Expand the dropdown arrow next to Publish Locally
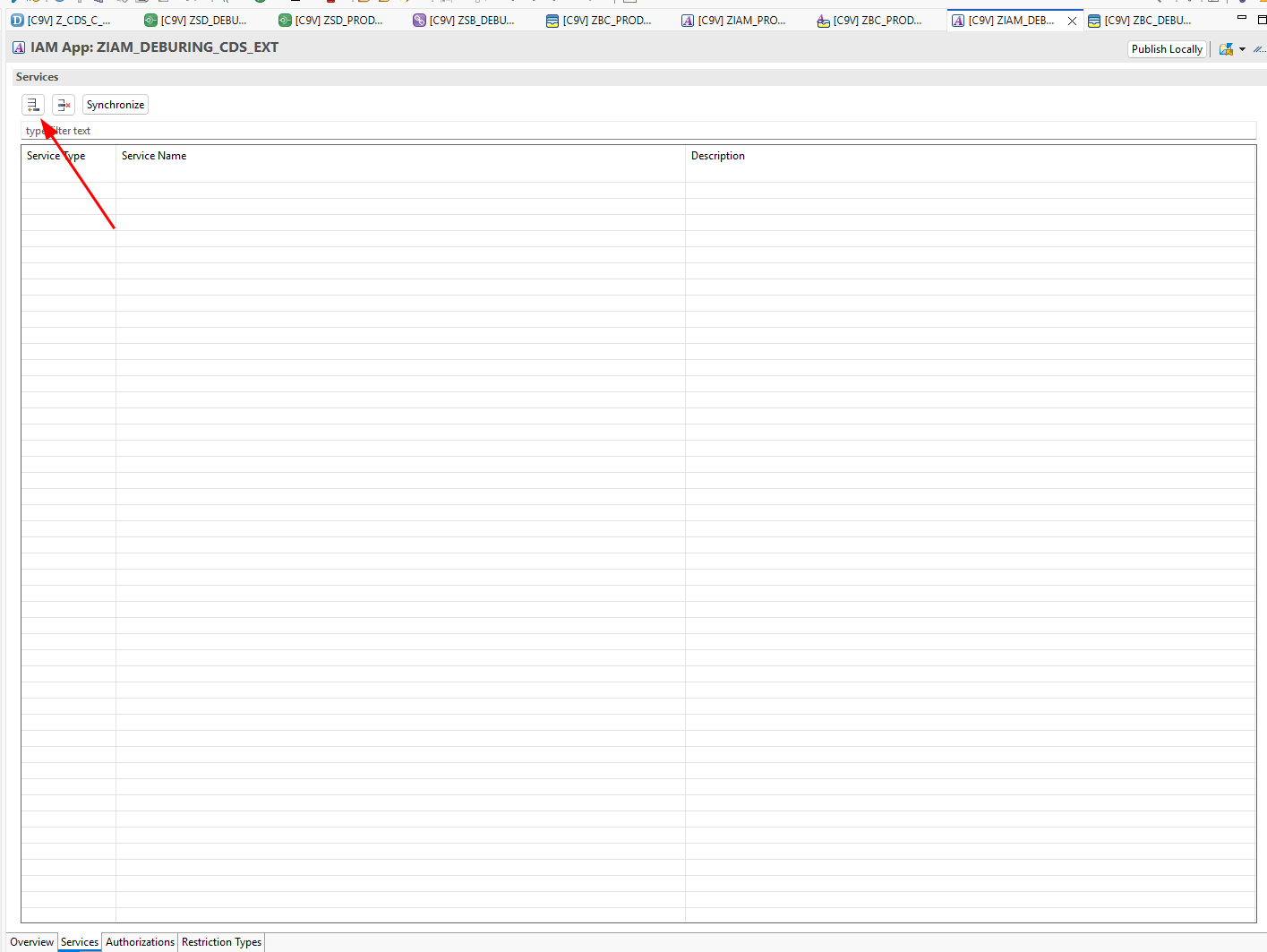The width and height of the screenshot is (1267, 952). coord(1242,49)
